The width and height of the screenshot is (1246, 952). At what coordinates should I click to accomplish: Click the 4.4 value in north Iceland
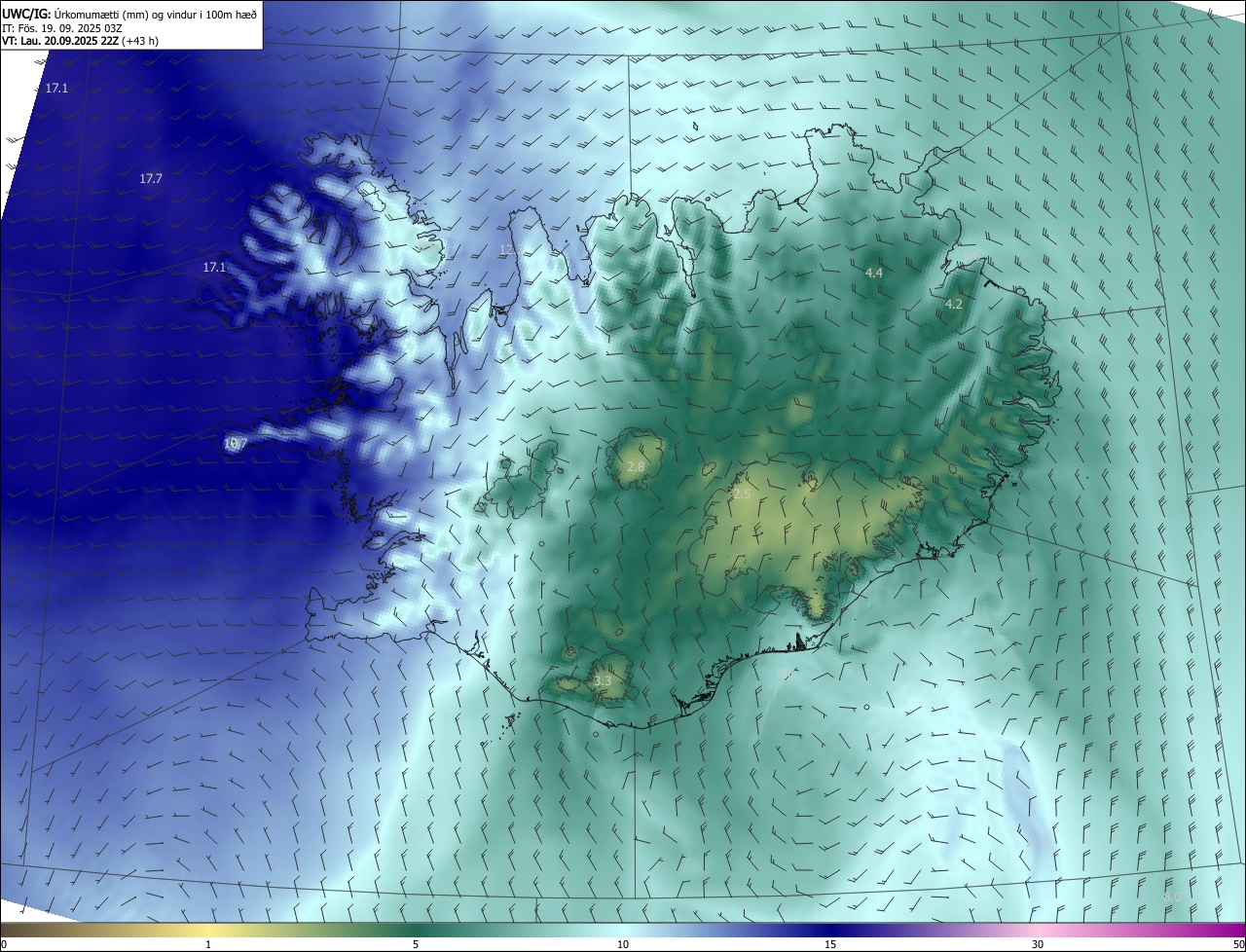point(874,273)
